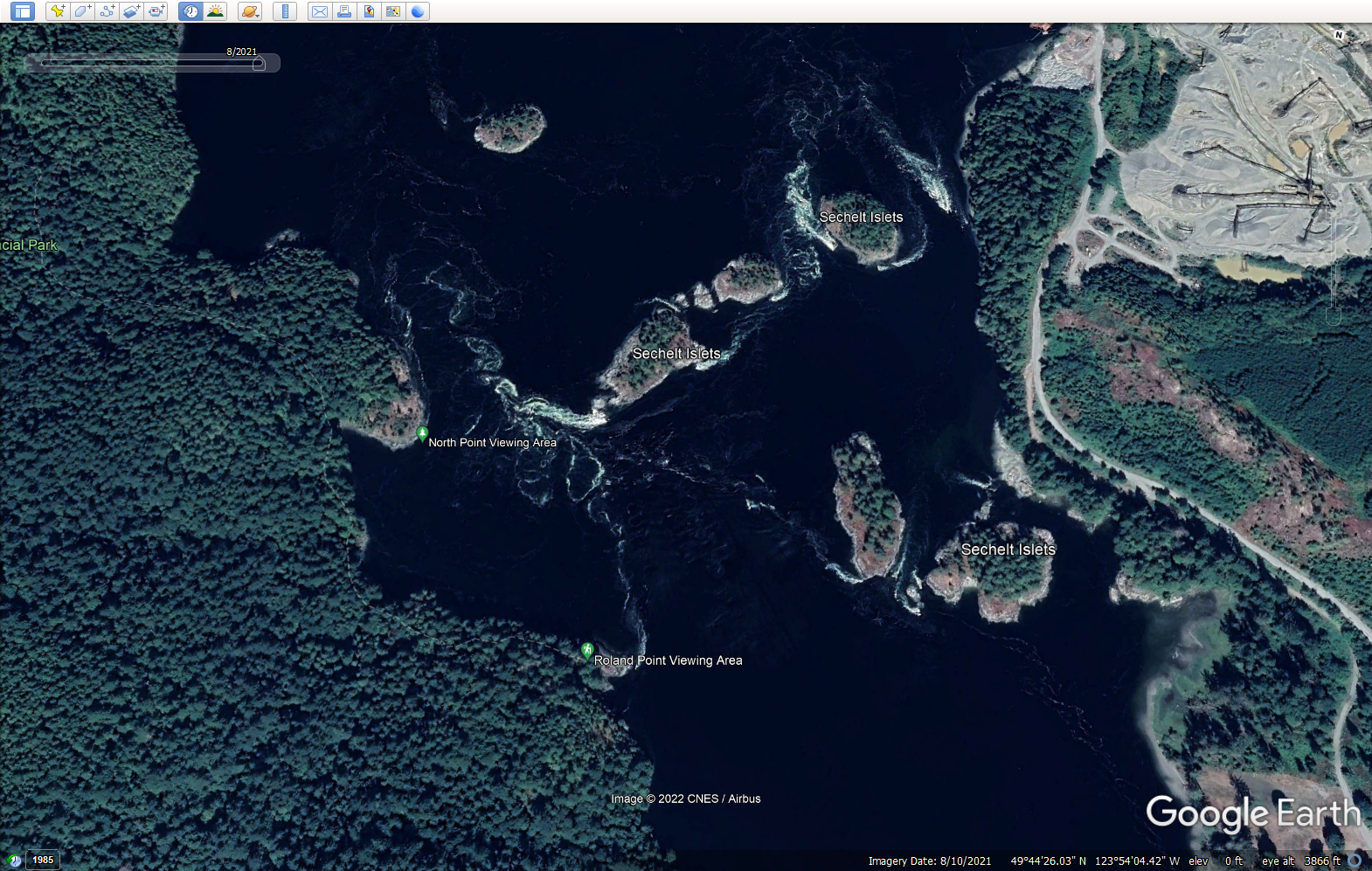Toggle sunlight across the landscape
This screenshot has height=871, width=1372.
tap(215, 11)
